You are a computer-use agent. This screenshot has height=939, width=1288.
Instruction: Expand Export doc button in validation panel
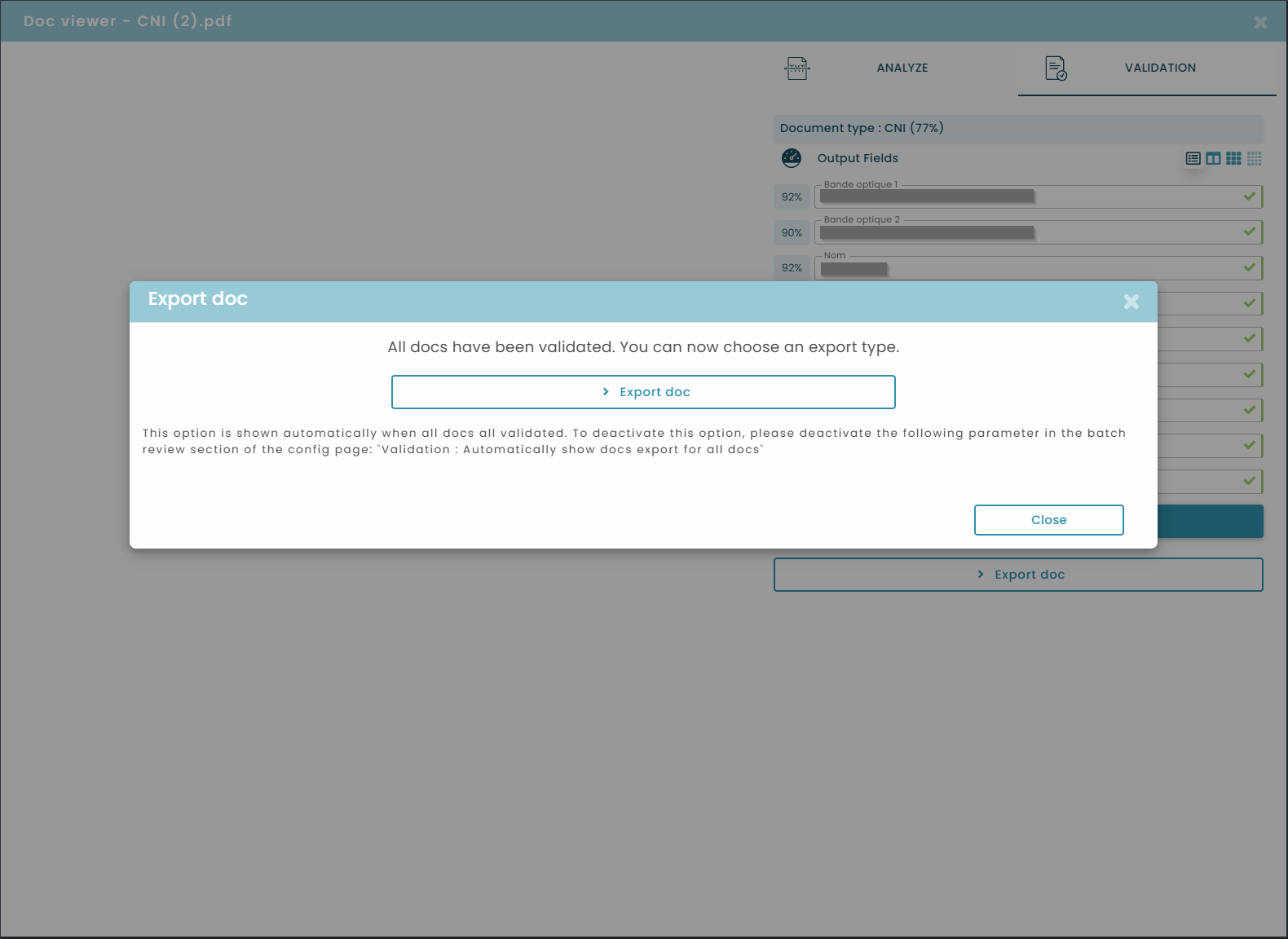coord(1018,575)
